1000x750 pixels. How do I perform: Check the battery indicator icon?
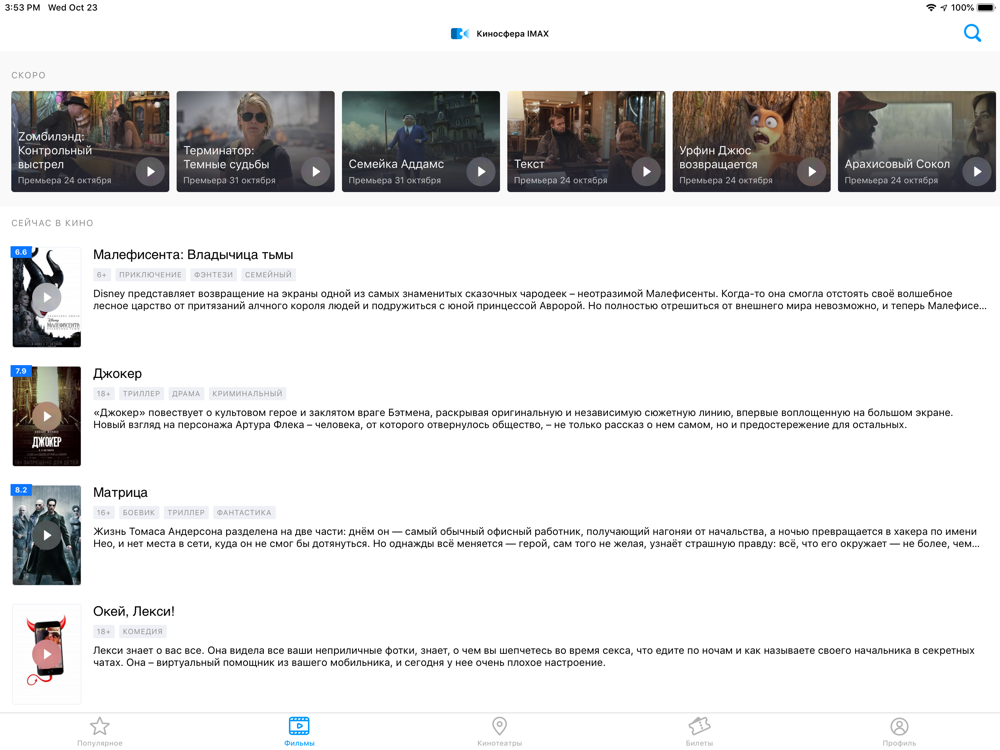pos(986,8)
